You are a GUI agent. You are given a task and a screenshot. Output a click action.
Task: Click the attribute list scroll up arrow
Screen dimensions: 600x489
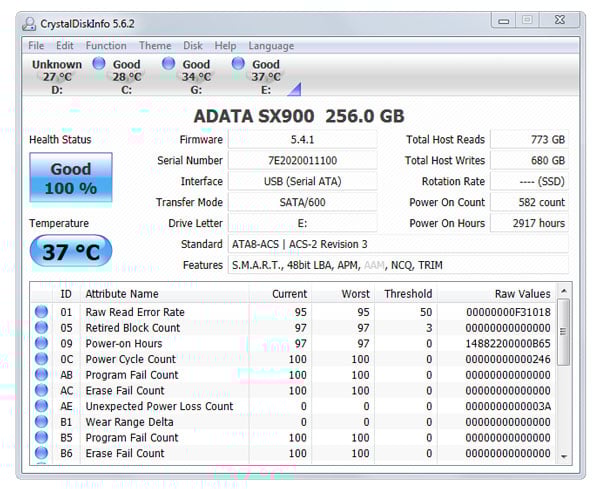tap(564, 291)
